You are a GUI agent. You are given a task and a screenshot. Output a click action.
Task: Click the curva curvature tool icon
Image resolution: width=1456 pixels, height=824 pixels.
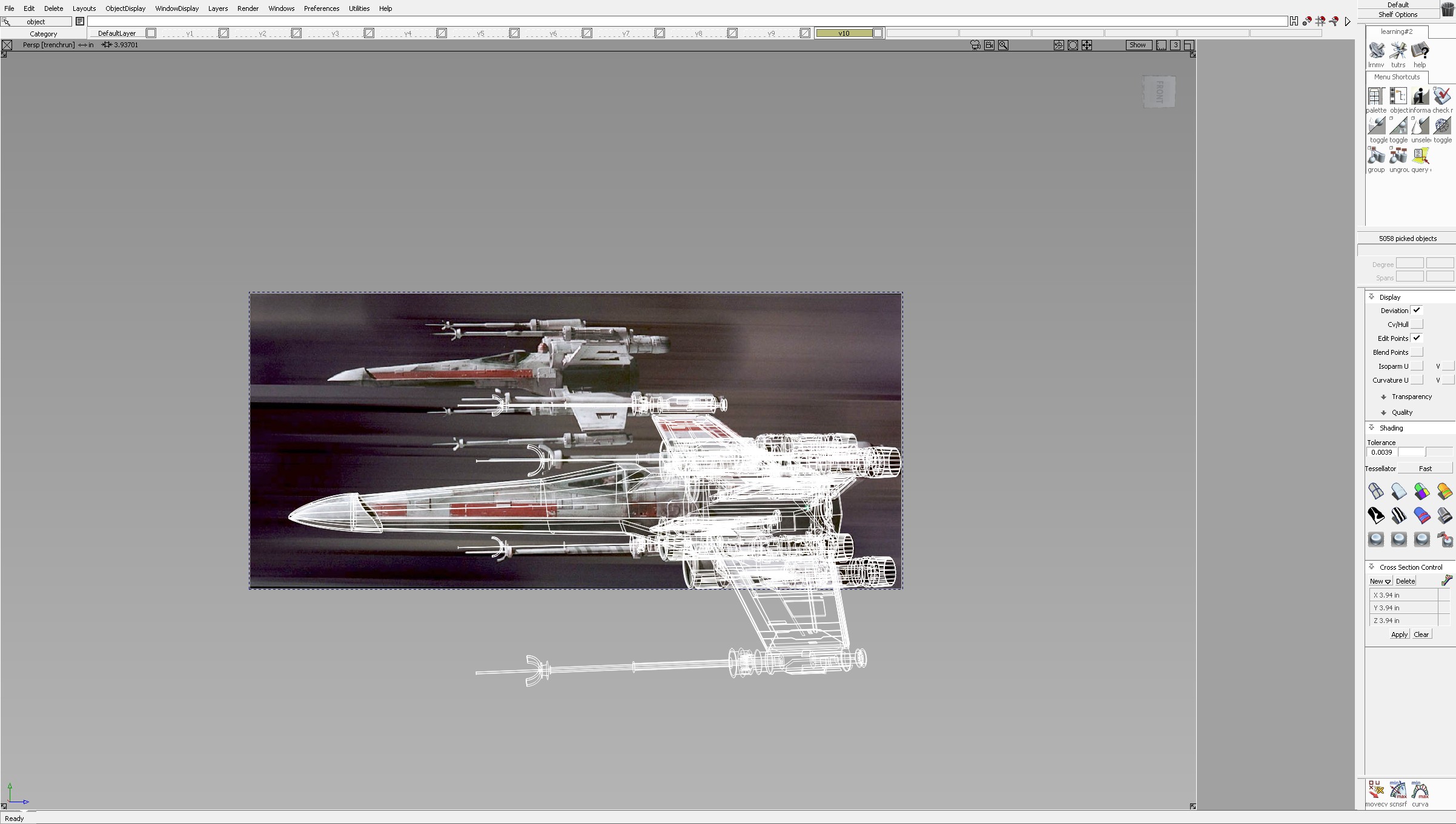coord(1420,790)
